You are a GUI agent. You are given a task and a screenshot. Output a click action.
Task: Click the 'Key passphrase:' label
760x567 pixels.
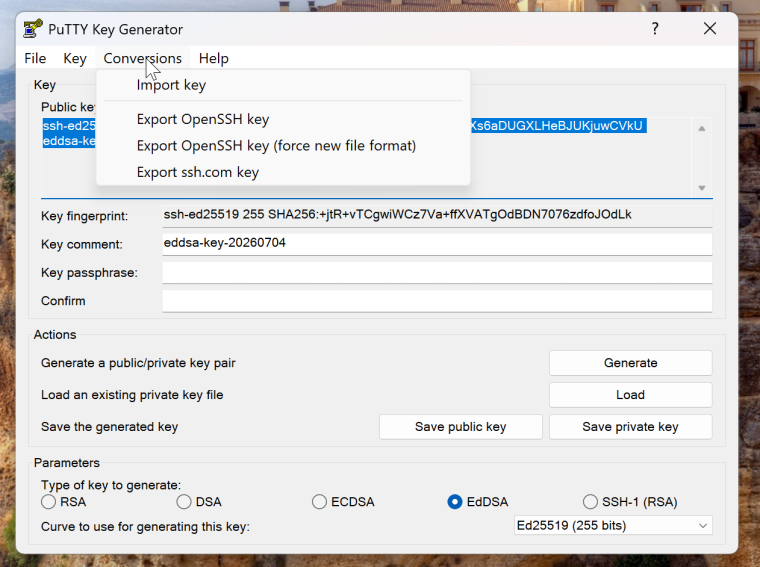point(89,273)
